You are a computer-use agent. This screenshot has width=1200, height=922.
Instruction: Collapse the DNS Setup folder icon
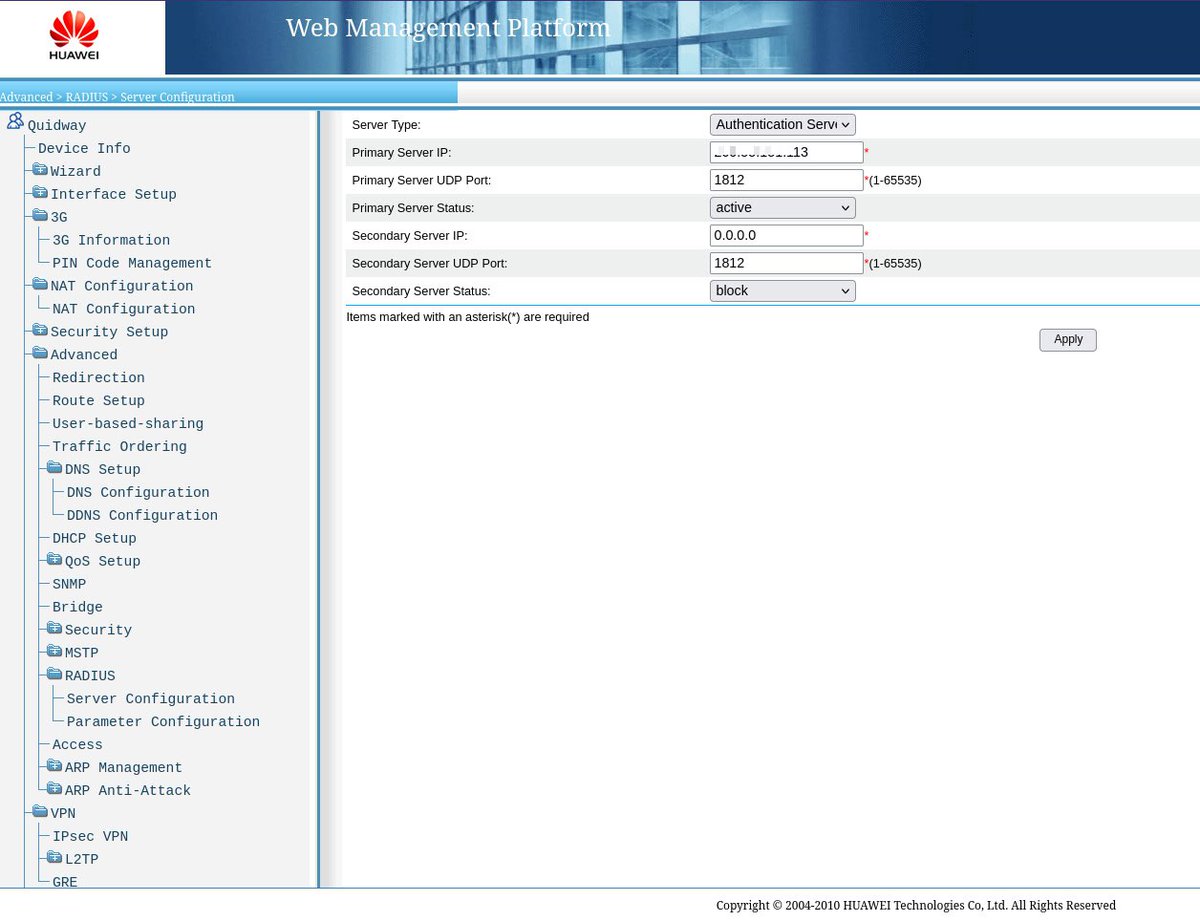coord(54,469)
